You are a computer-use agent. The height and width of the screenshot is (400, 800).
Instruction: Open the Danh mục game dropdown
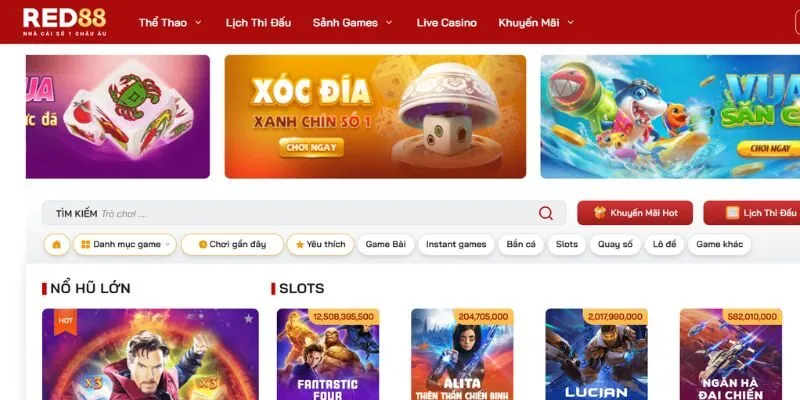(125, 244)
